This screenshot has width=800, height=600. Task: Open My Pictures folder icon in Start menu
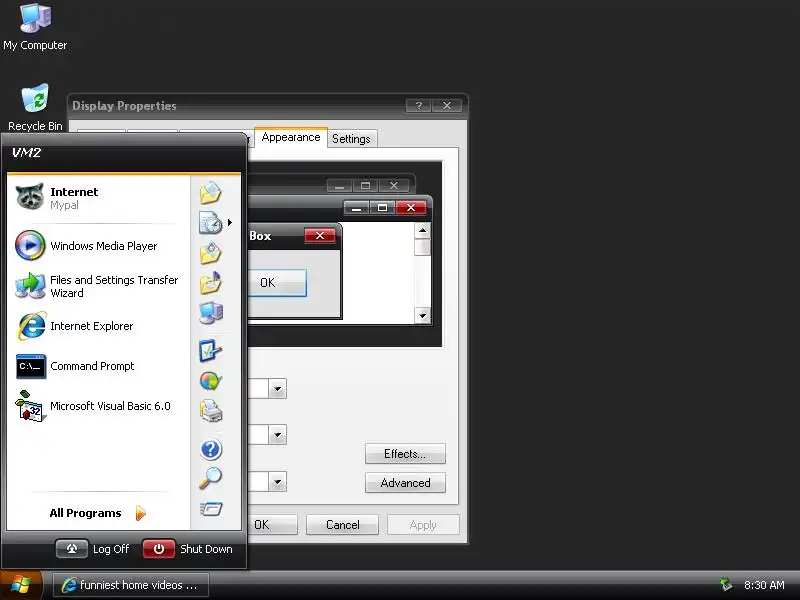210,253
